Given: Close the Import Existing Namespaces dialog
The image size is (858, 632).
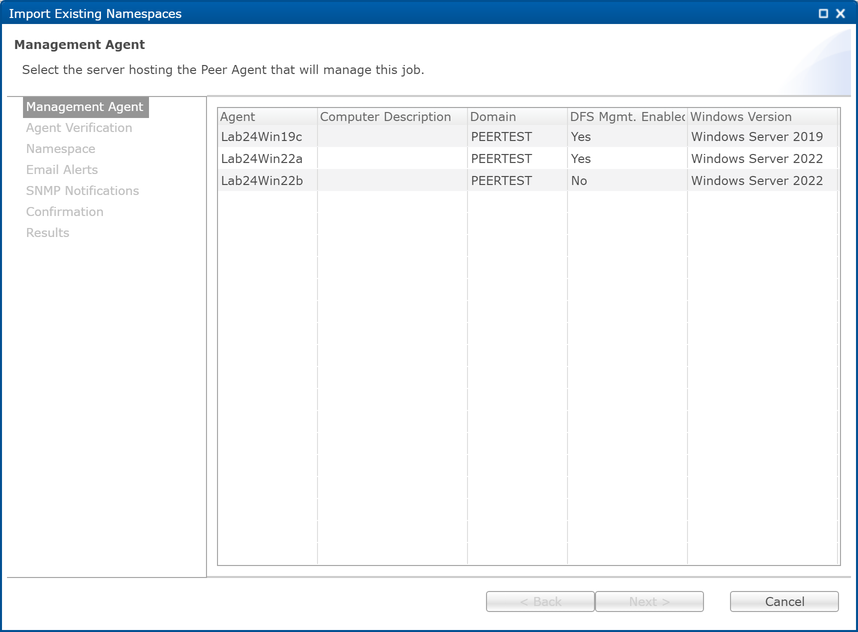Looking at the screenshot, I should coord(840,14).
